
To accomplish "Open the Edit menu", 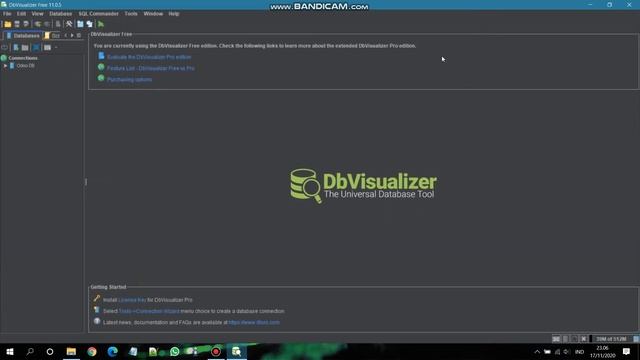I will tap(21, 13).
